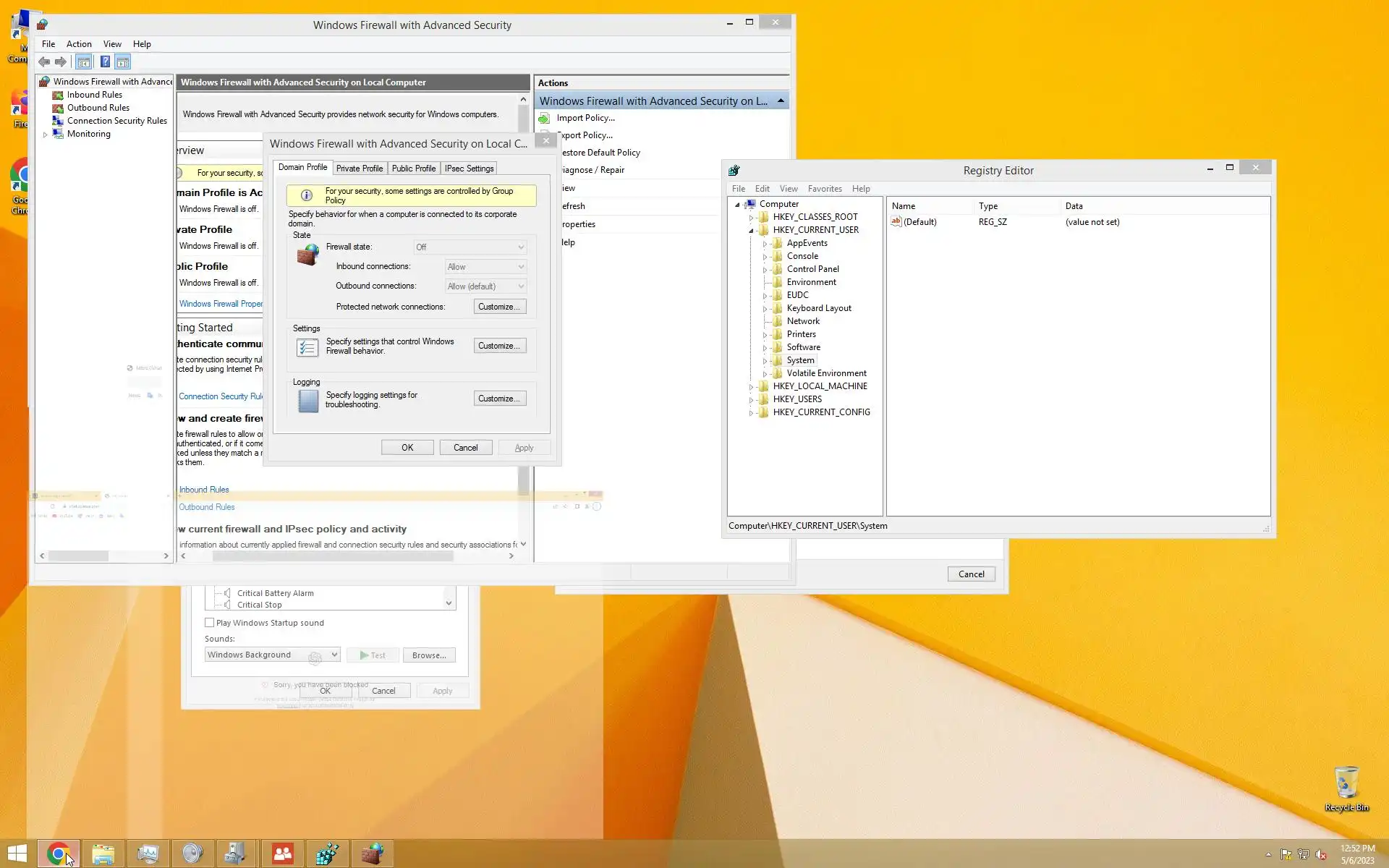Image resolution: width=1389 pixels, height=868 pixels.
Task: Select Connection Security Rules in tree
Action: 116,121
